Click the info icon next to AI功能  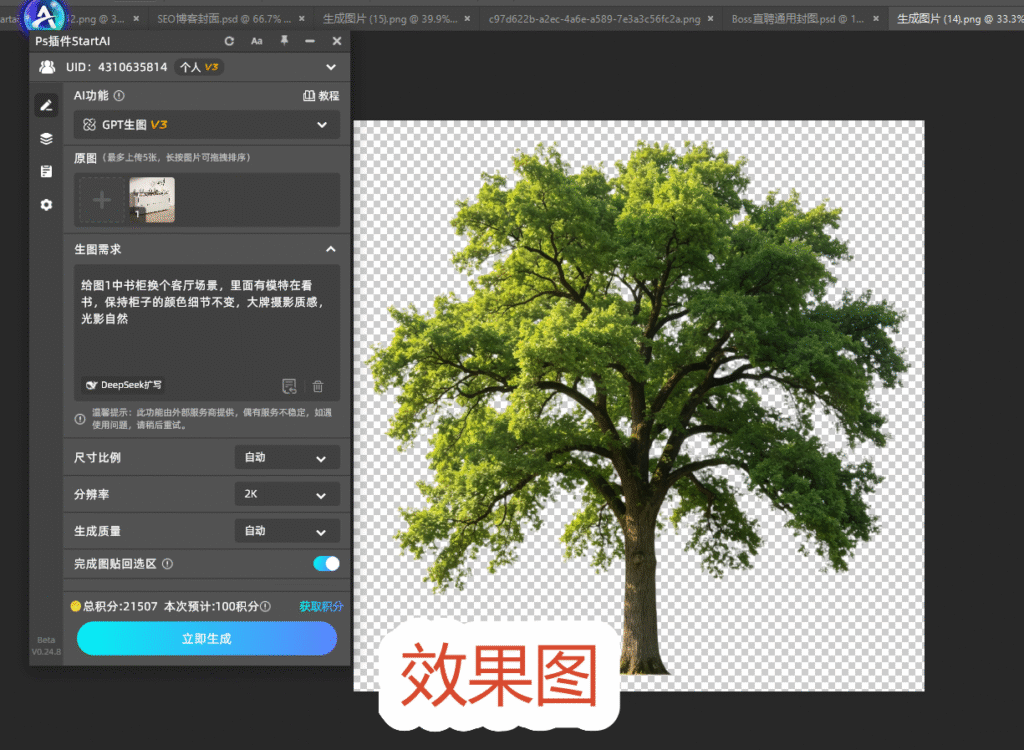coord(119,95)
